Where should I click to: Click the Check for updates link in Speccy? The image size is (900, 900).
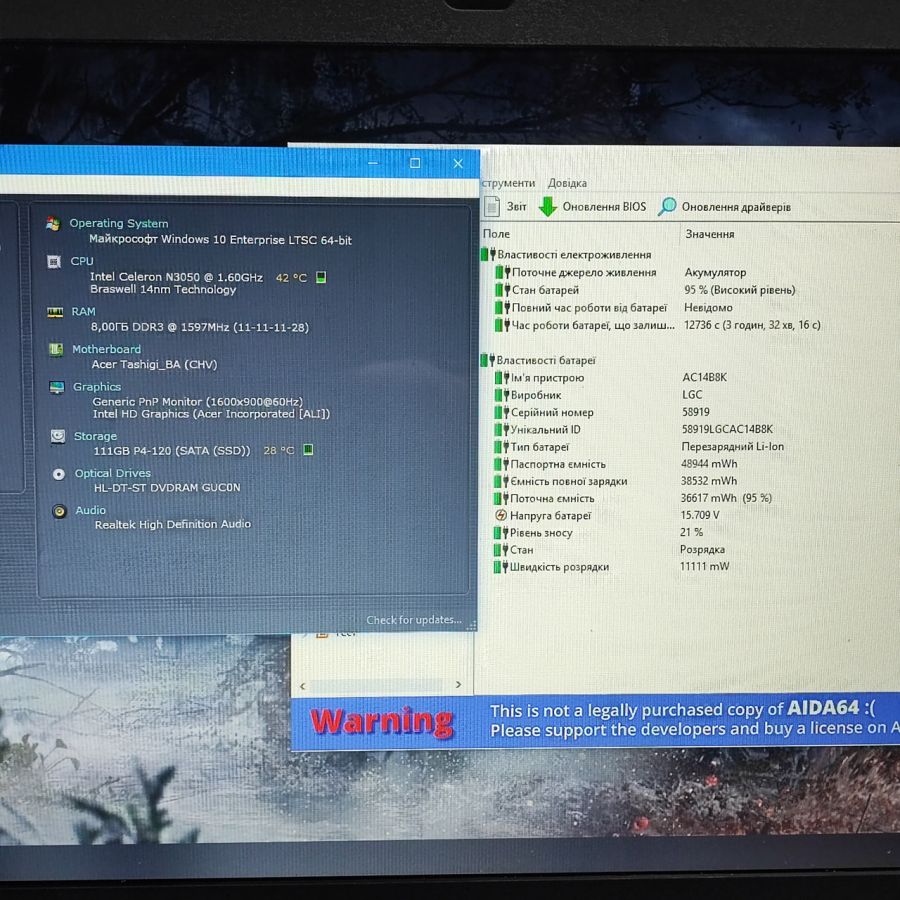(x=414, y=620)
